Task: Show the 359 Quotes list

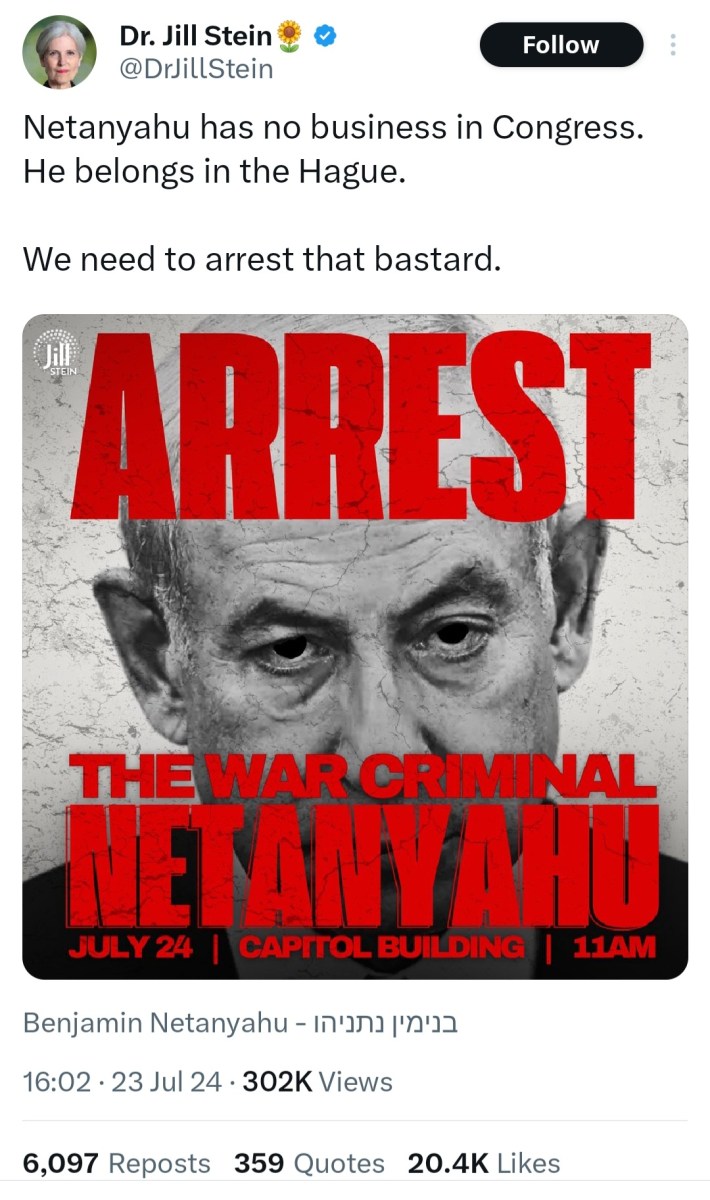Action: coord(309,1163)
